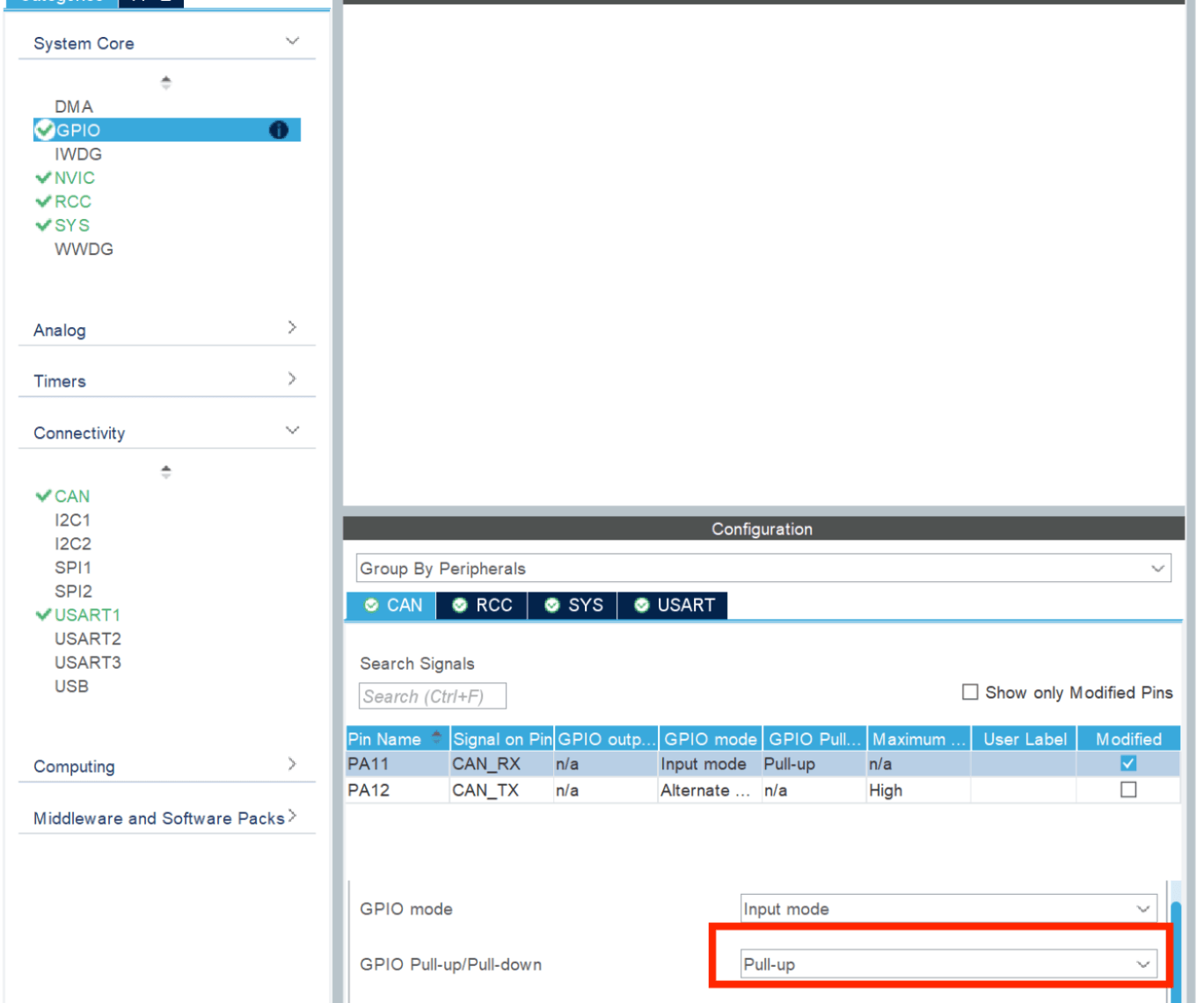Click the Input mode cell for PA11
The image size is (1204, 1003).
click(x=711, y=764)
